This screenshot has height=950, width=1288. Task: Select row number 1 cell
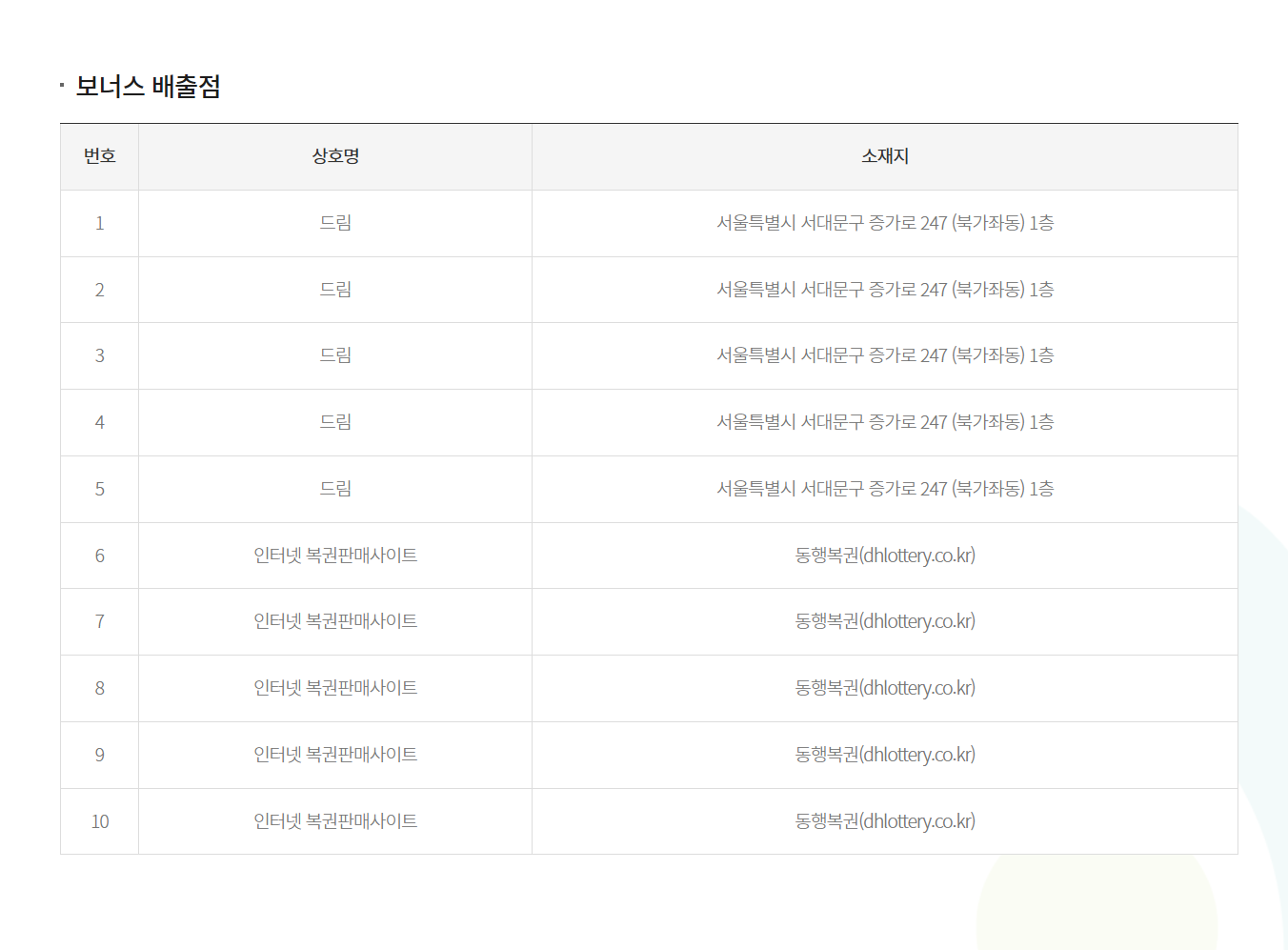click(x=99, y=223)
